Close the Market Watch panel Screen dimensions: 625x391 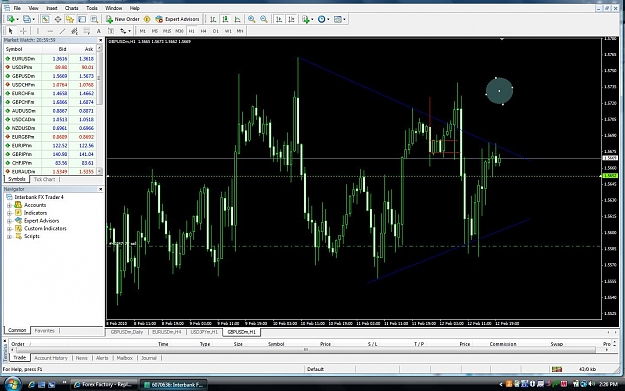tap(100, 40)
